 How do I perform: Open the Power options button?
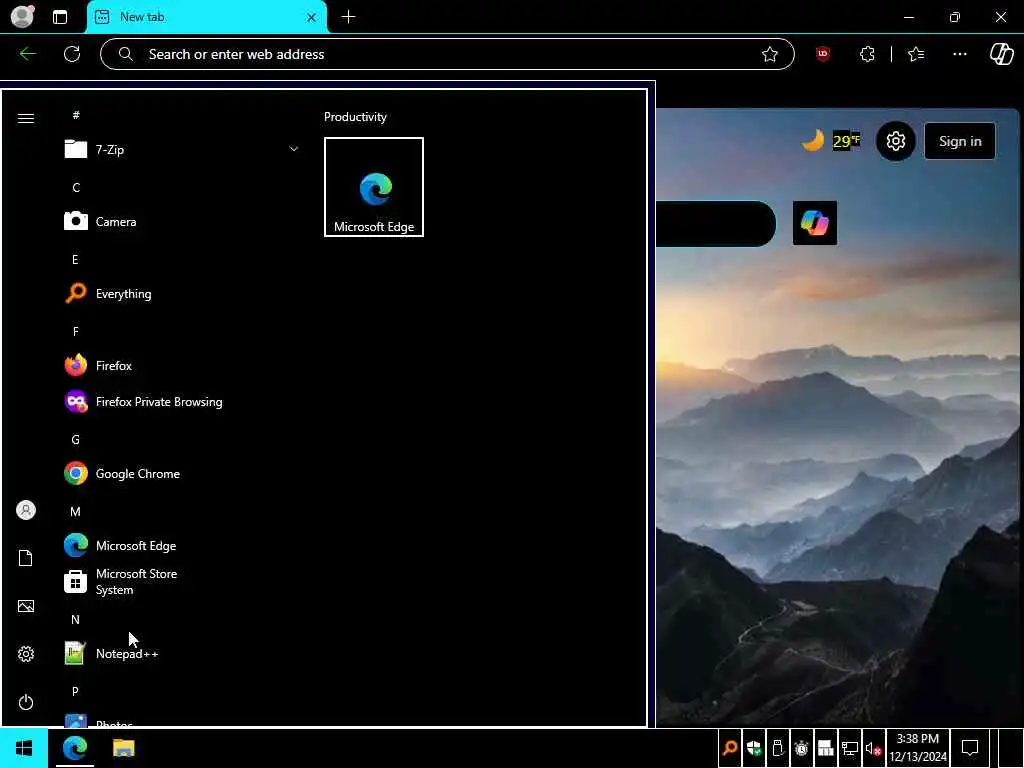[x=25, y=702]
